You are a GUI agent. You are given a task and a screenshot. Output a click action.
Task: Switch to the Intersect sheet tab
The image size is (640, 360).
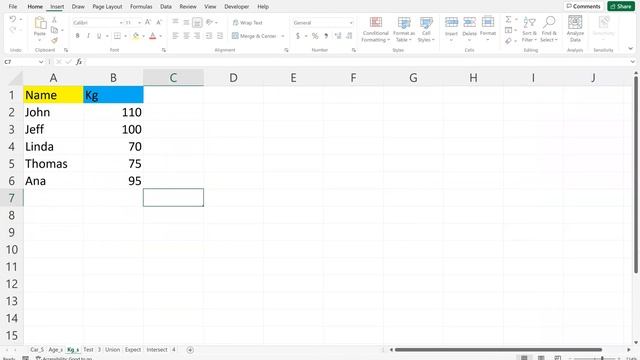click(157, 350)
